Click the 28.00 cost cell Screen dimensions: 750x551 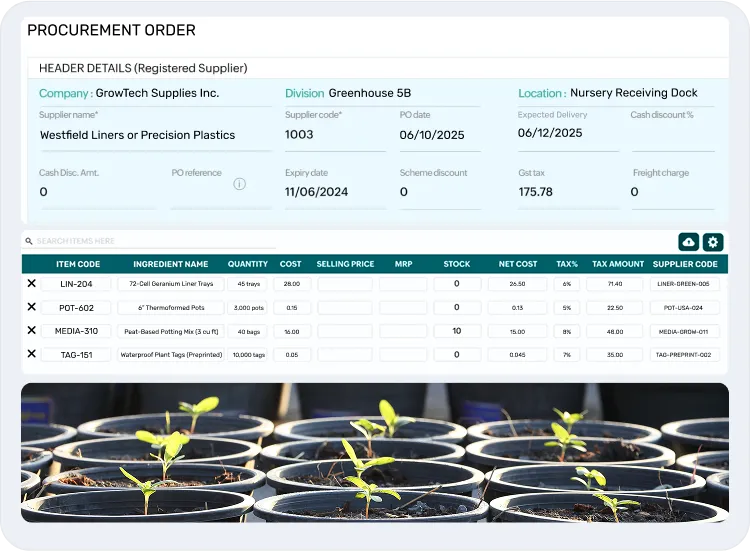click(x=292, y=284)
